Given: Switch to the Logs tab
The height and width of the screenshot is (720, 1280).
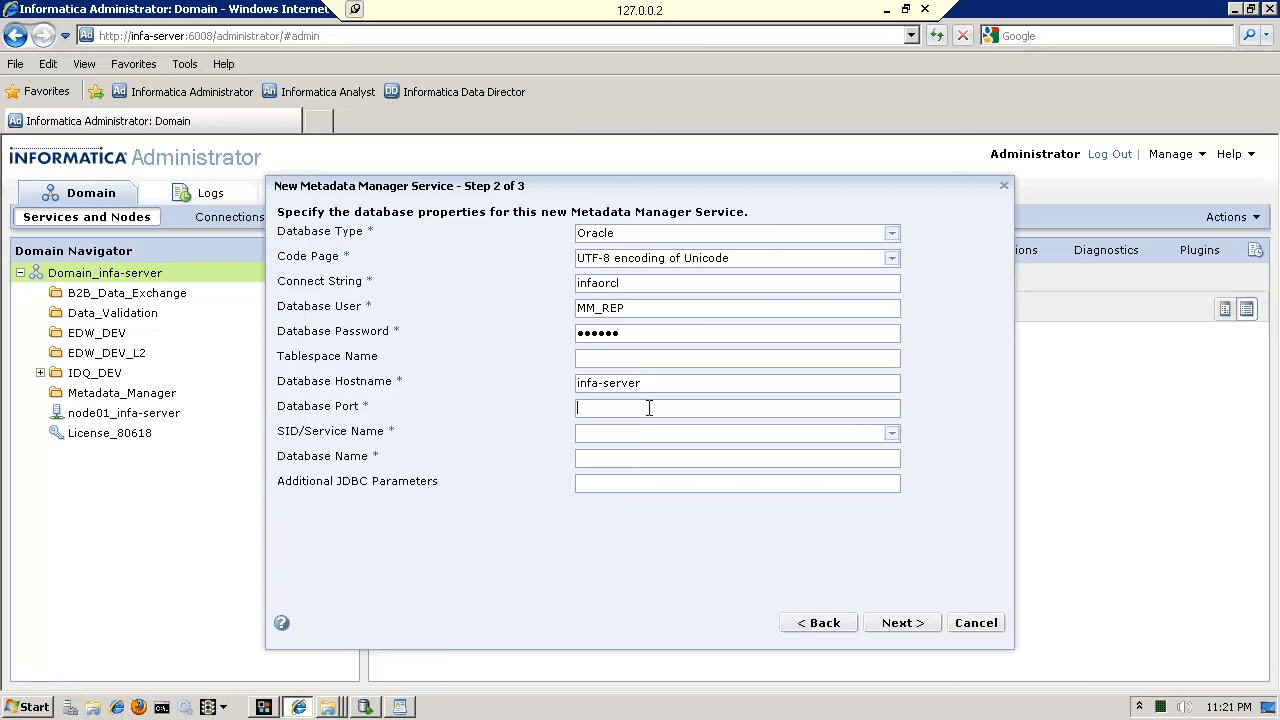Looking at the screenshot, I should pos(198,193).
